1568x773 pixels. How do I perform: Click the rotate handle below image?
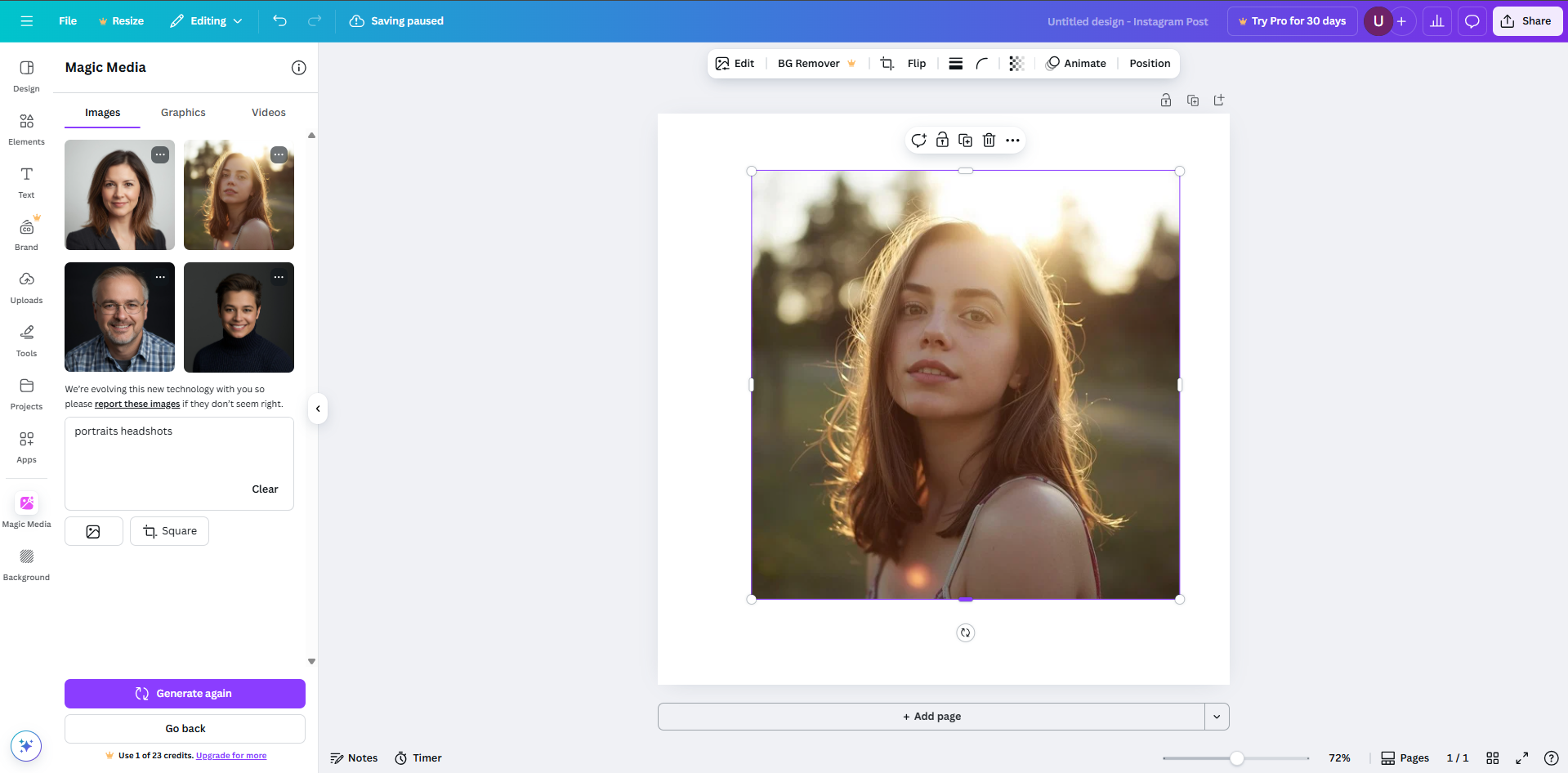pos(965,632)
